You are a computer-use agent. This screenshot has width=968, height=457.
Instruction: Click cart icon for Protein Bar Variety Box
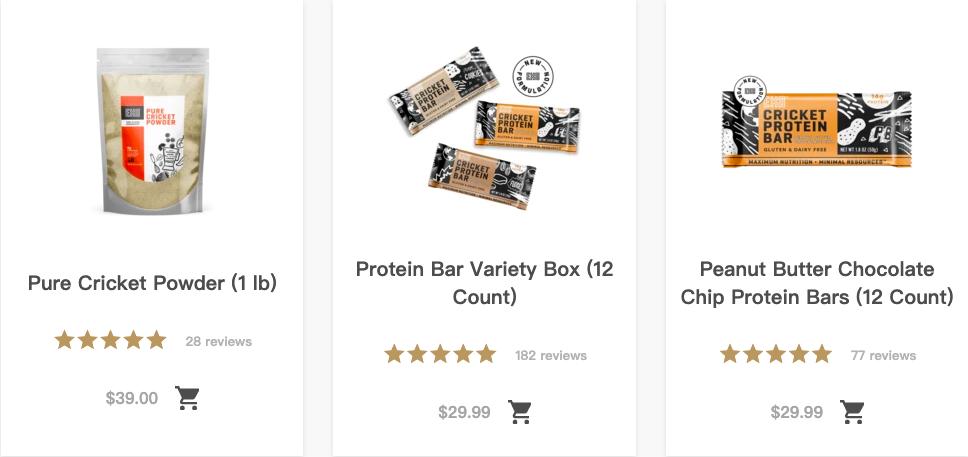(x=520, y=412)
